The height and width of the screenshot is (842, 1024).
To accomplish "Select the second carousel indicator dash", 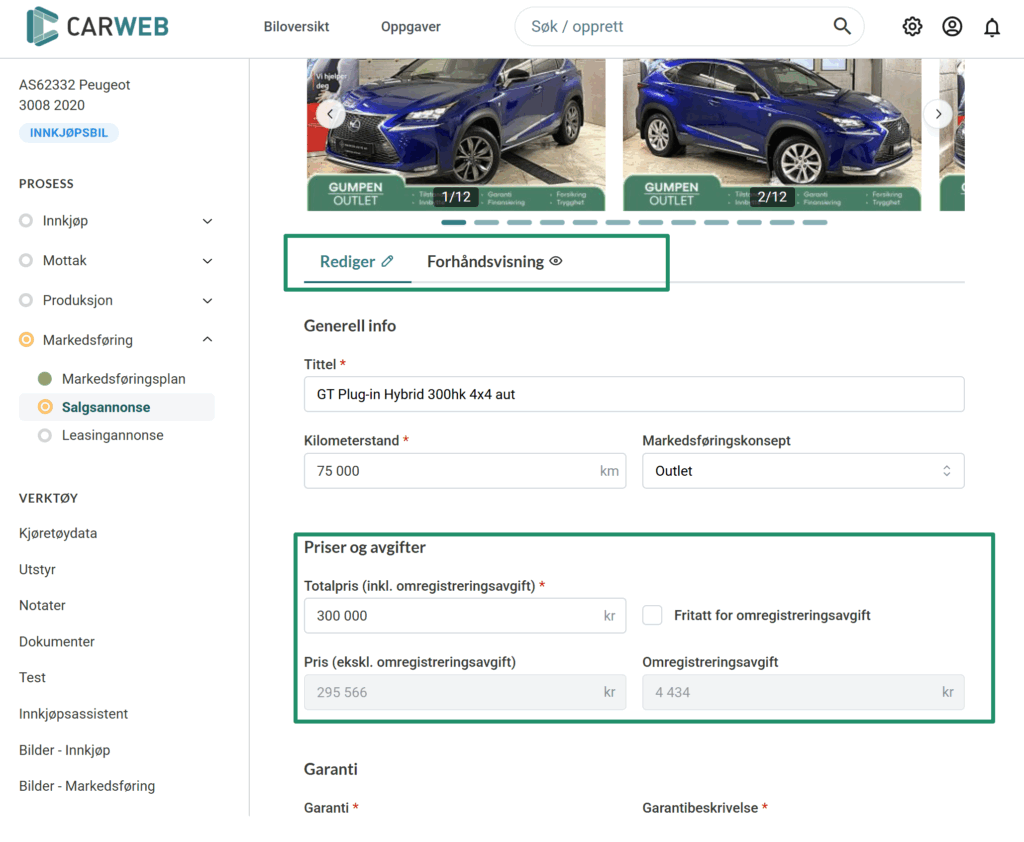I will 487,222.
